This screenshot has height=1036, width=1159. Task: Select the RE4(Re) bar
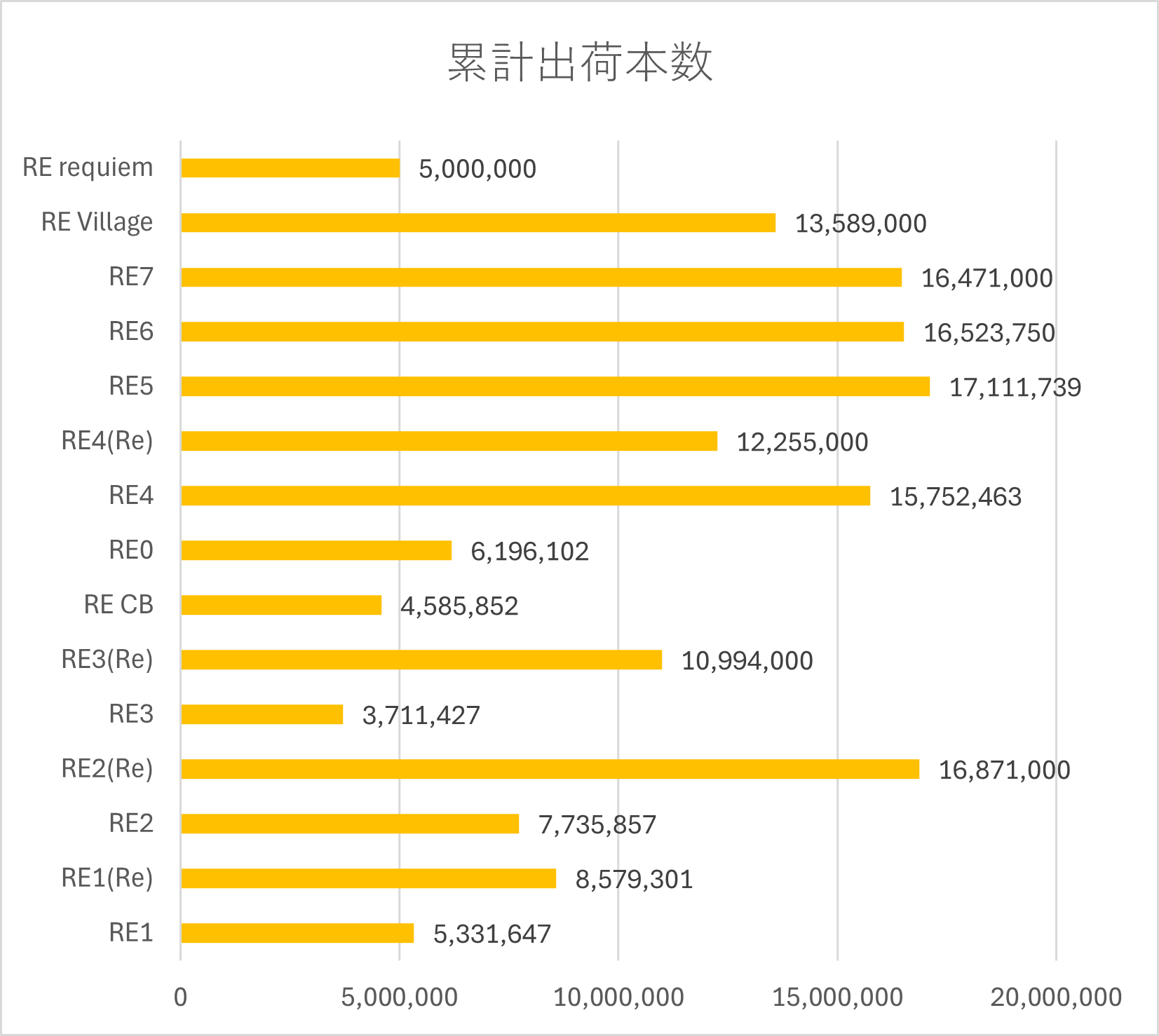(x=449, y=442)
